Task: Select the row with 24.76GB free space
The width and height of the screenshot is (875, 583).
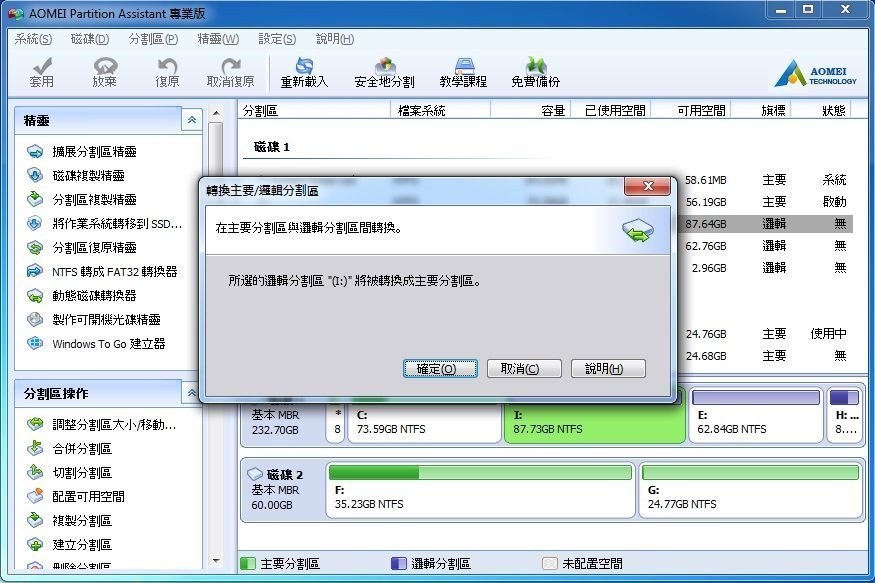Action: pos(766,334)
